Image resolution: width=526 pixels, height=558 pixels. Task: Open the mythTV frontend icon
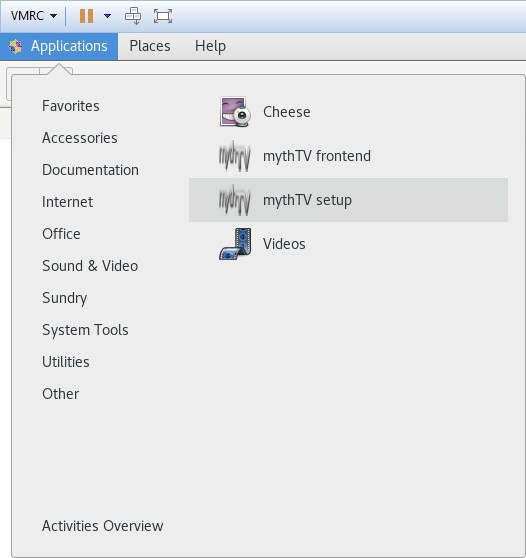click(235, 156)
